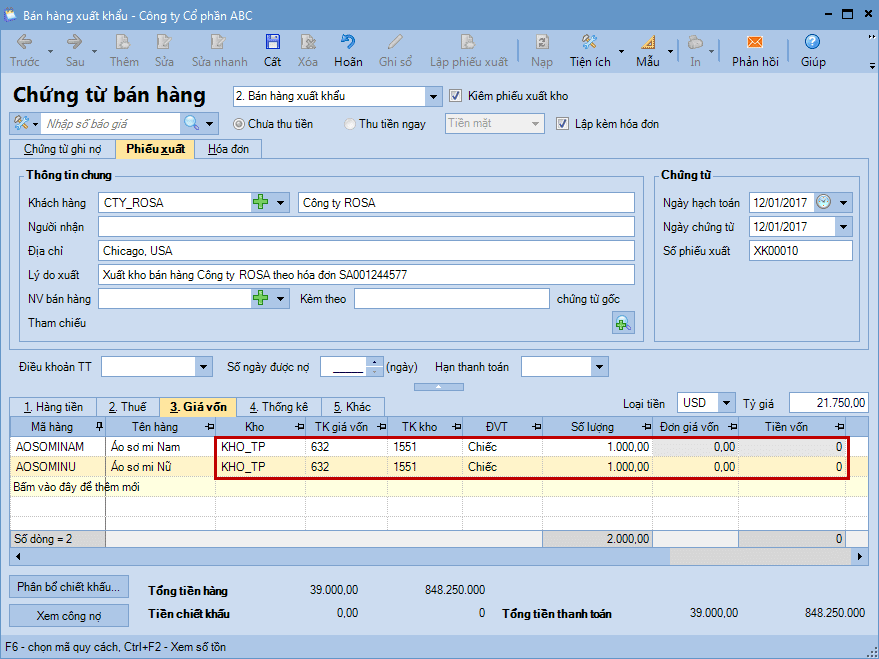Expand the Khách hàng customer code dropdown arrow
Image resolution: width=879 pixels, height=659 pixels.
point(280,202)
